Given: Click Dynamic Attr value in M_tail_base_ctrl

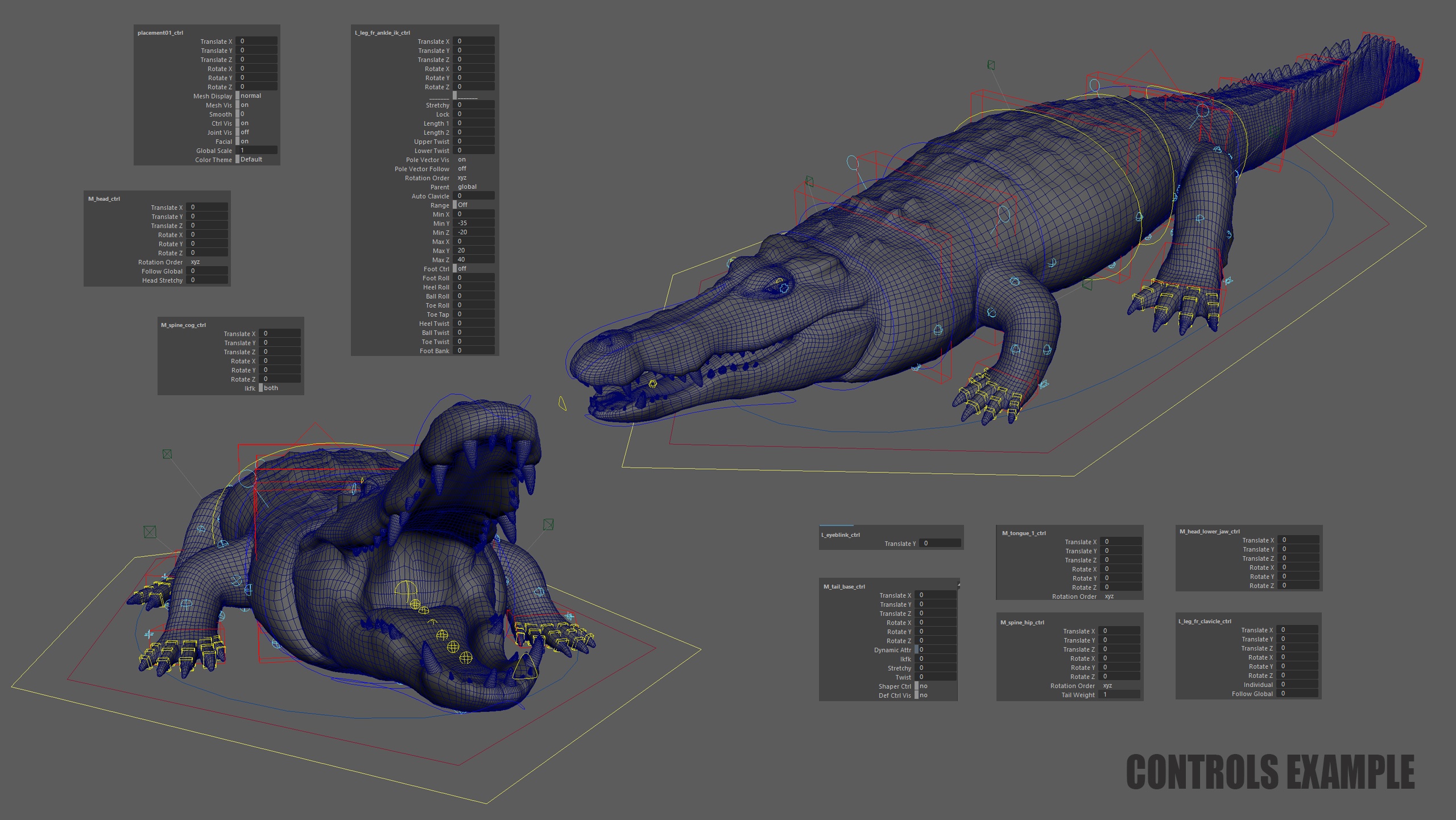Looking at the screenshot, I should [936, 650].
